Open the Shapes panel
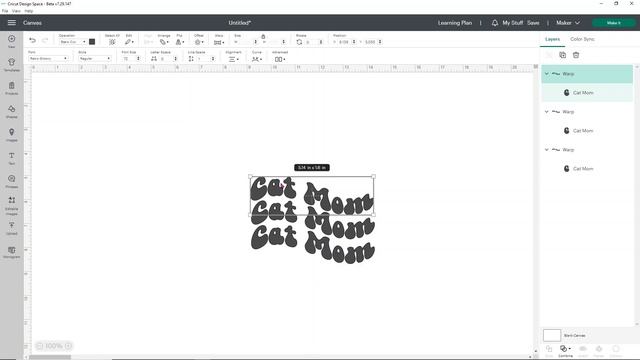 (11, 111)
